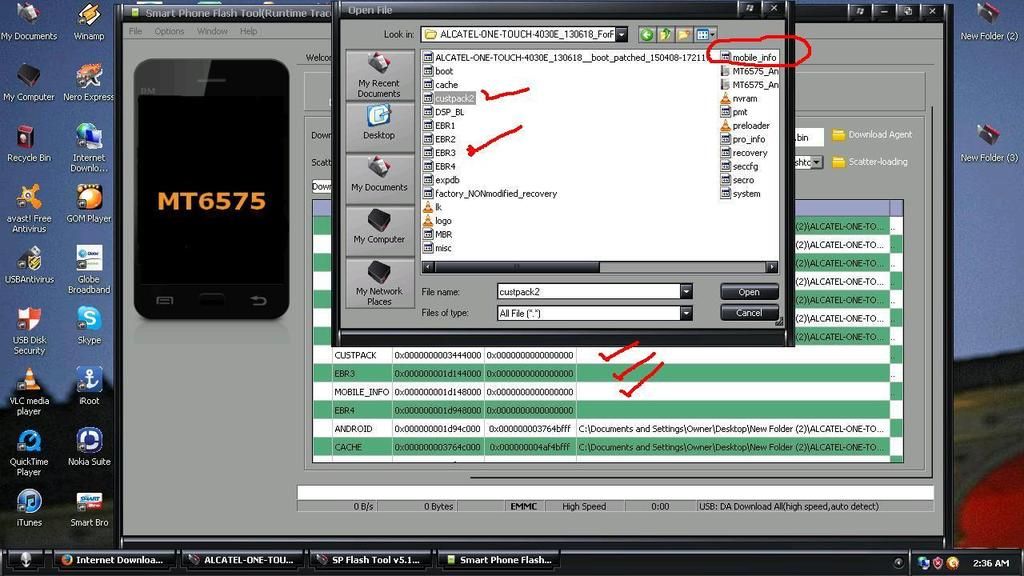Create a new folder via the toolbar icon
1024x576 pixels.
click(684, 35)
